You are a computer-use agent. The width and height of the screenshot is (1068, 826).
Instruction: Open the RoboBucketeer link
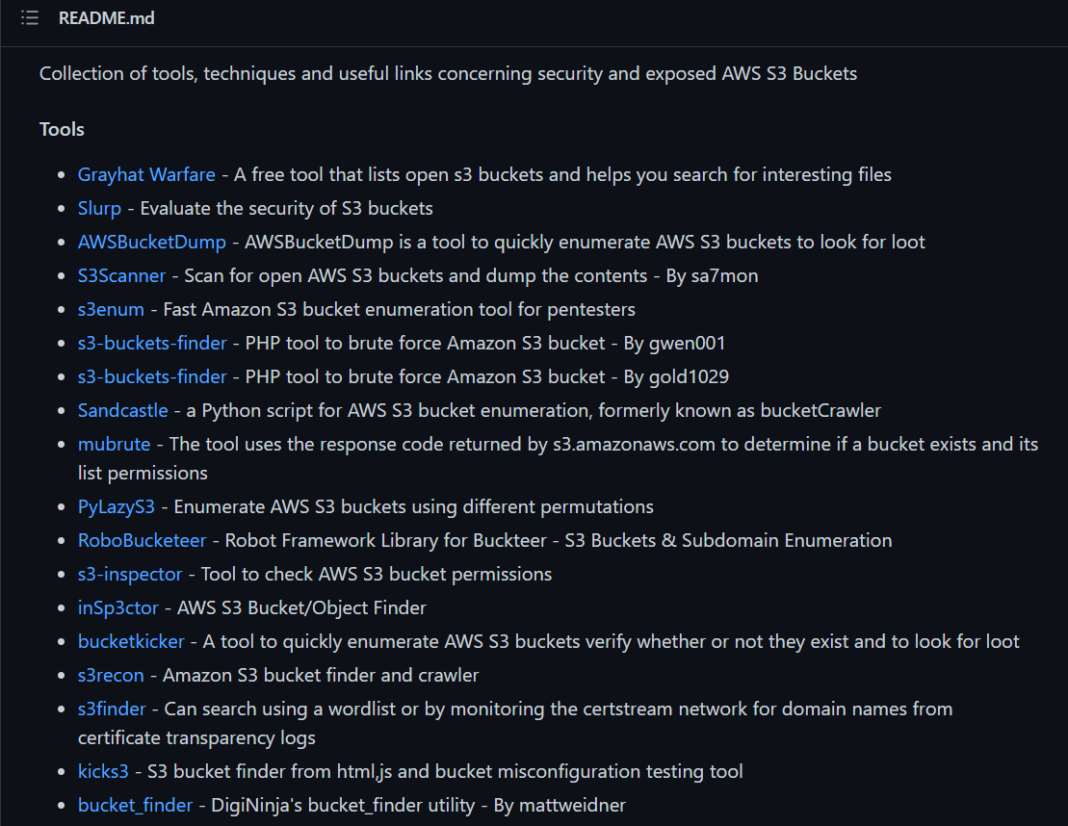pyautogui.click(x=142, y=540)
